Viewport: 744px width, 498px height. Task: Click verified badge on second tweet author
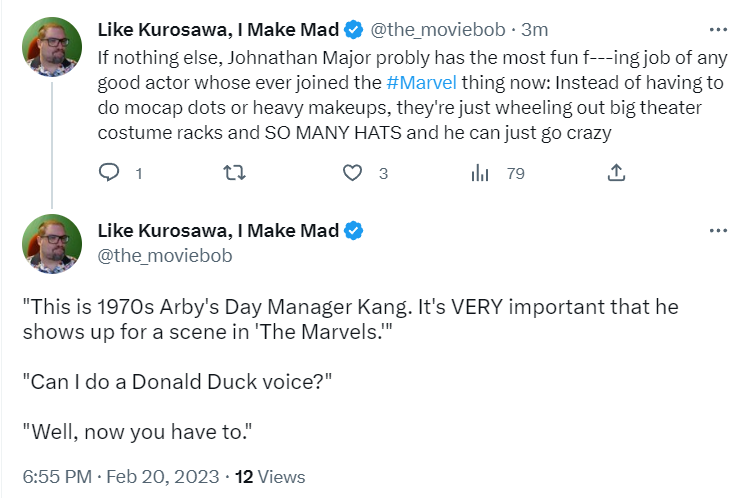[353, 231]
